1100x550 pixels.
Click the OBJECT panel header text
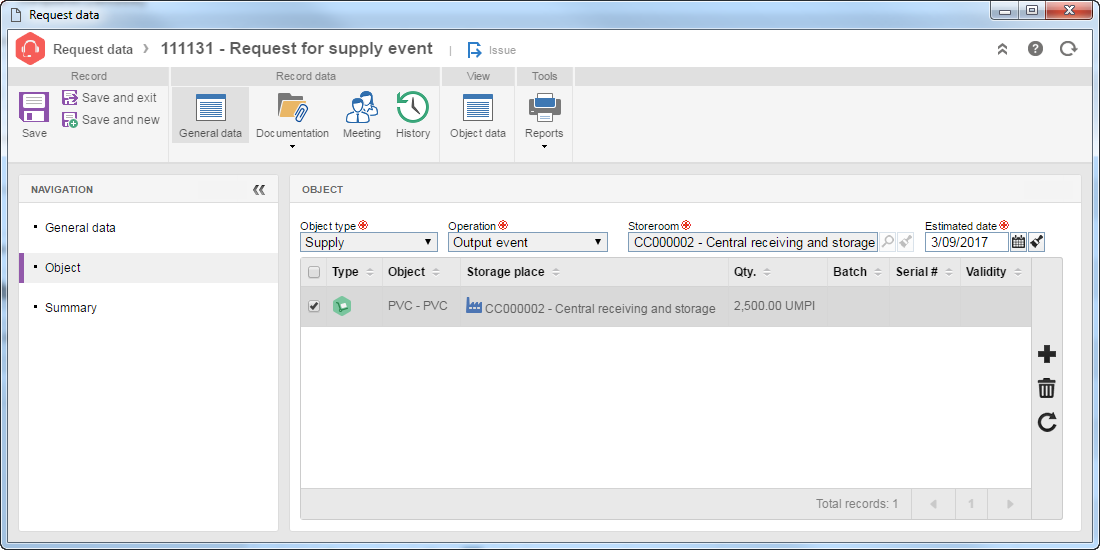[x=323, y=189]
